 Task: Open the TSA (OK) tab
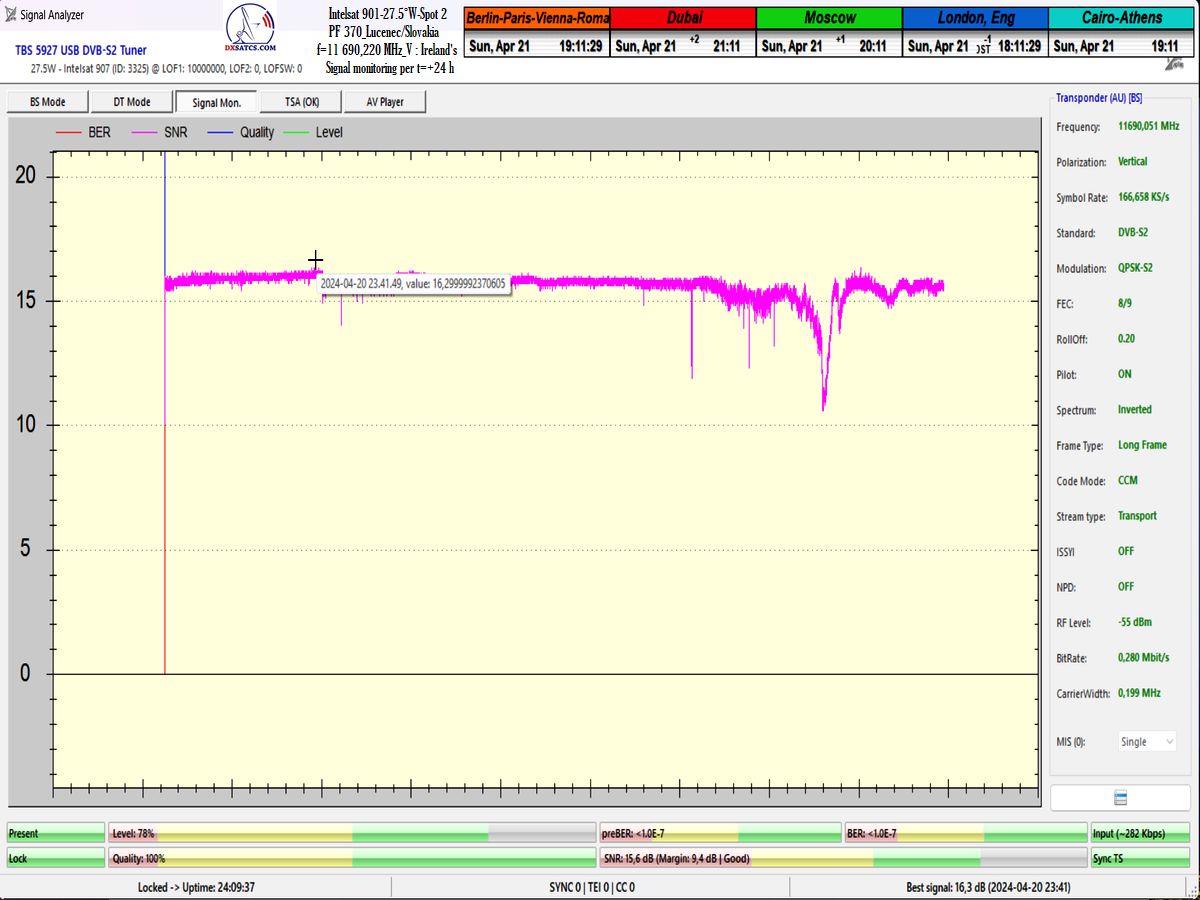[x=301, y=102]
